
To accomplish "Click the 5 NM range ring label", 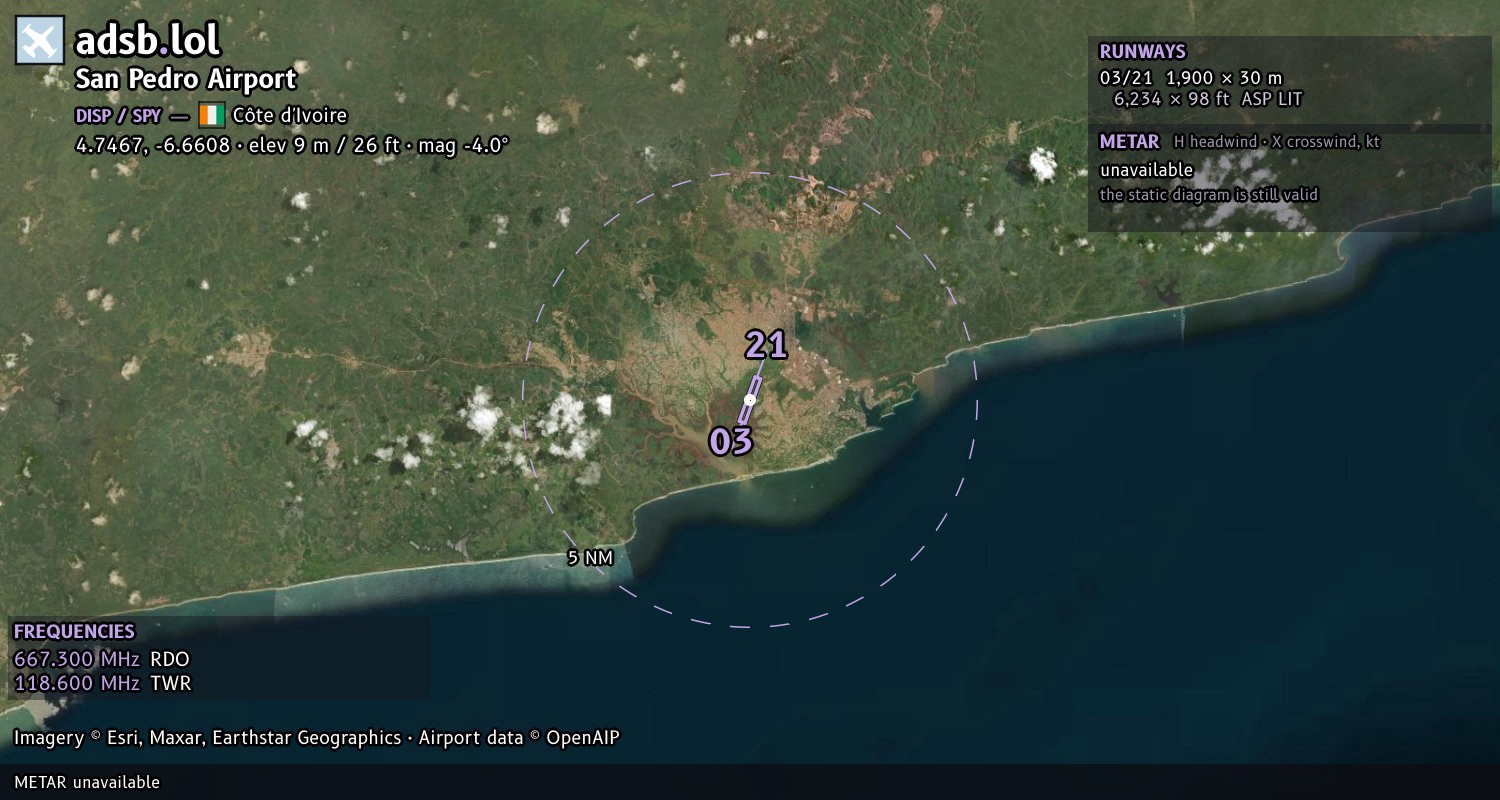I will [x=590, y=558].
